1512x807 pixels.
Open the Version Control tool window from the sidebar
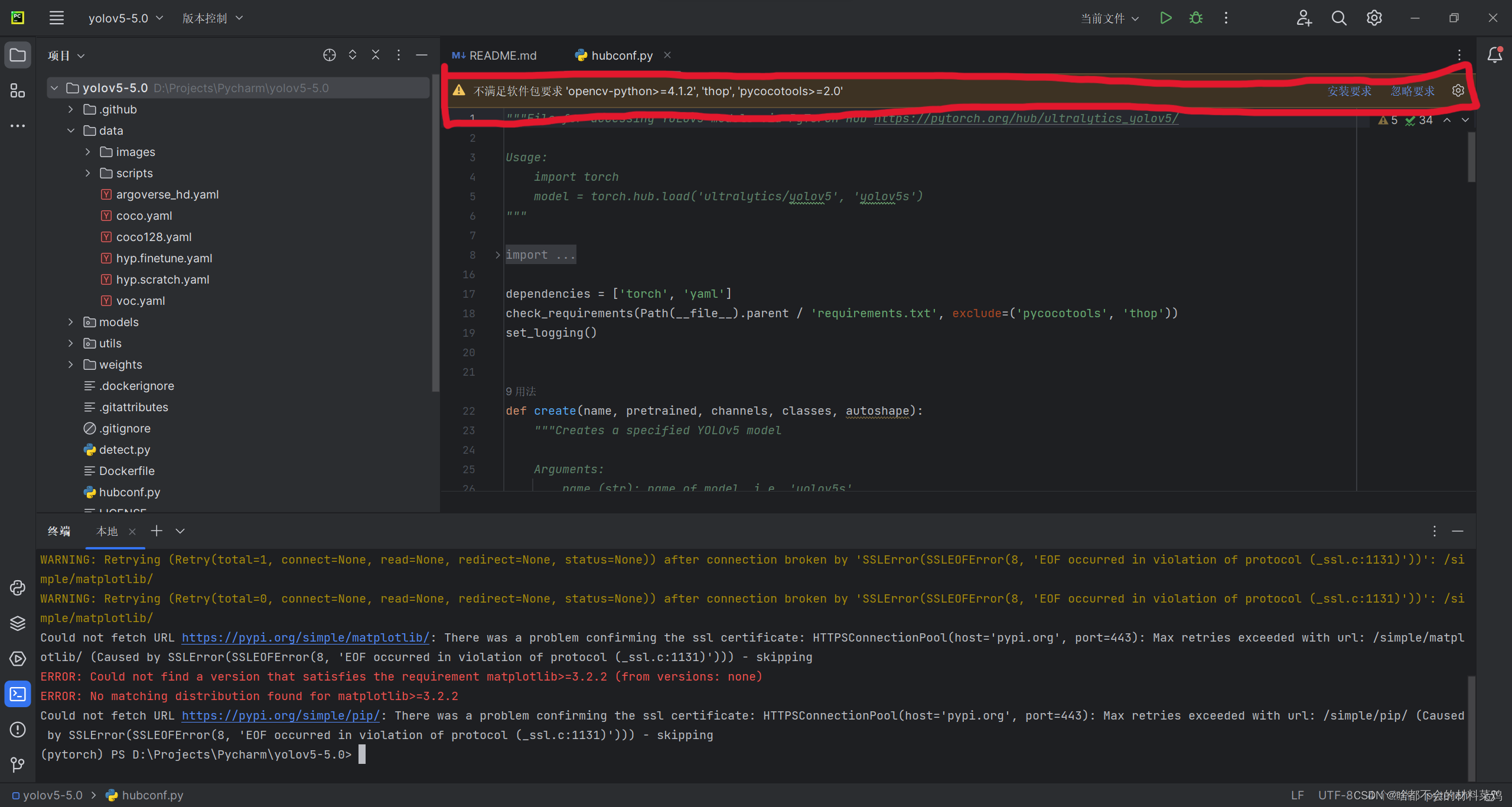pyautogui.click(x=18, y=765)
